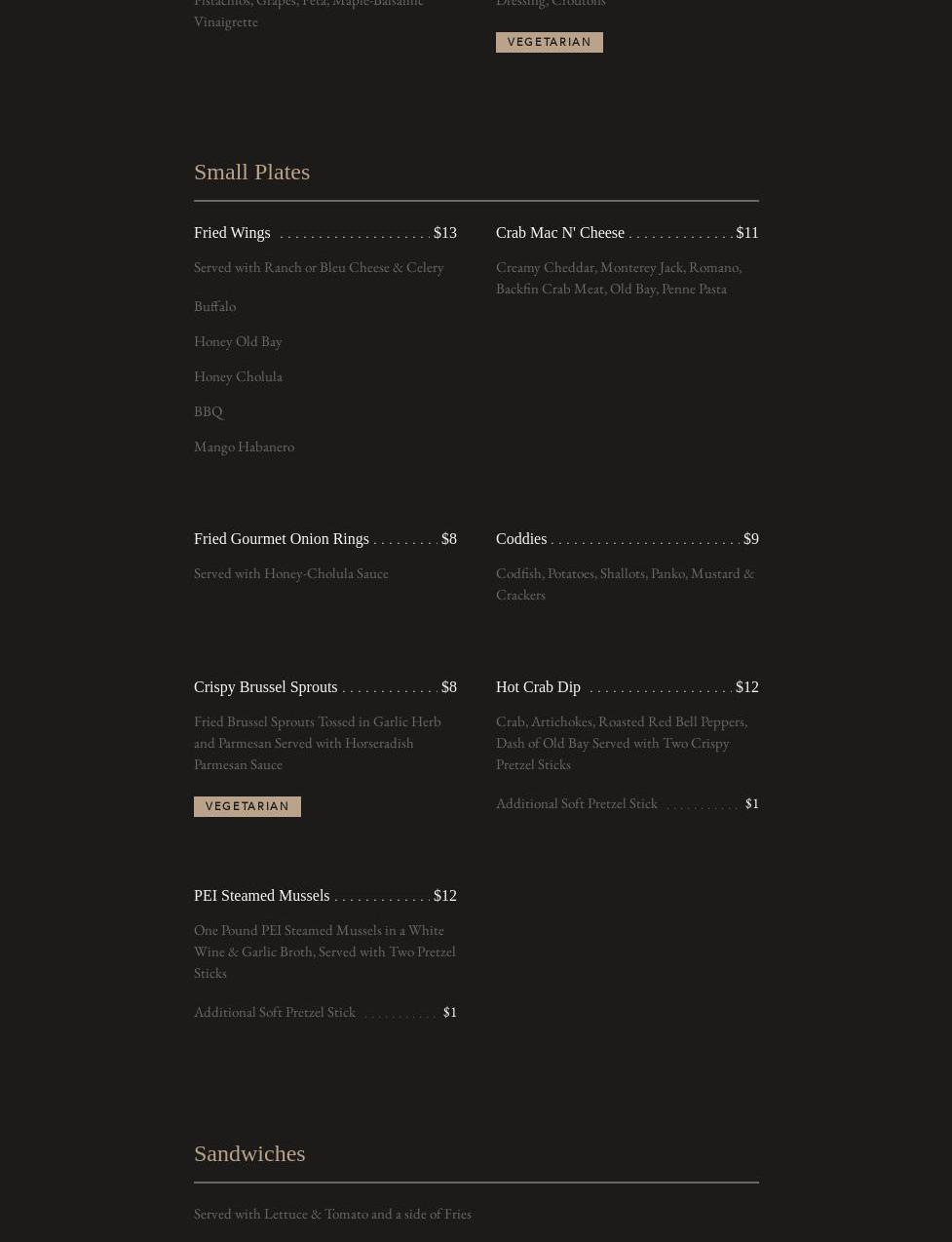Click Vegetarian badge under Crispy Brussel Sprouts

pyautogui.click(x=248, y=806)
